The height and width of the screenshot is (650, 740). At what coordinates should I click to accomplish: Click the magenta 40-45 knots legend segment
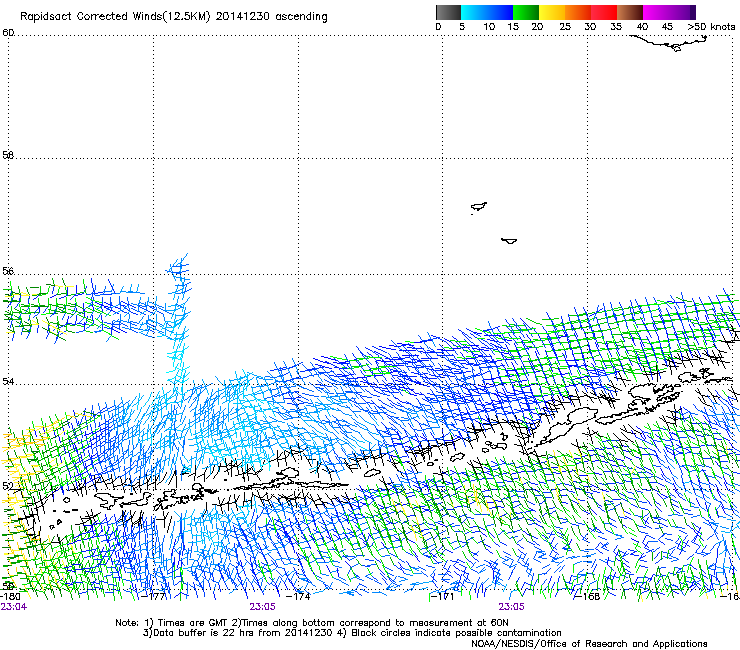656,12
